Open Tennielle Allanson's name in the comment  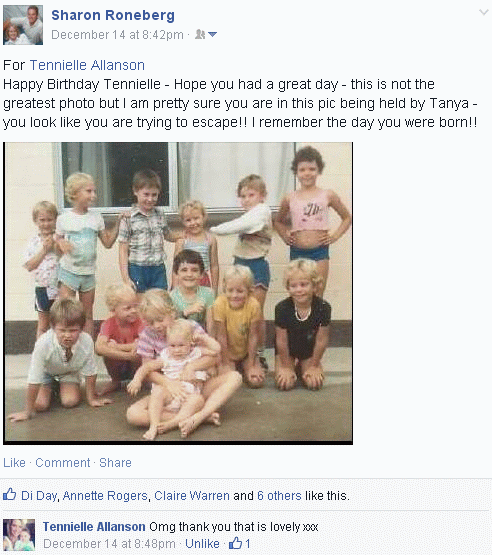click(x=94, y=527)
